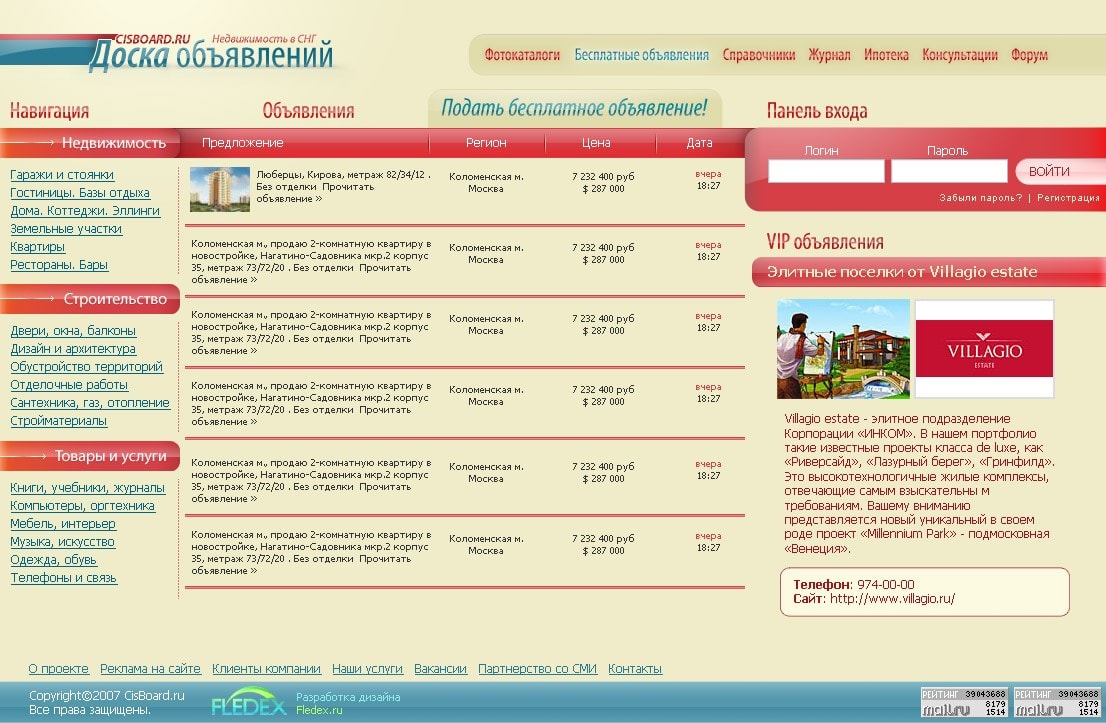
Task: Click the Забыли пароль? link
Action: [x=980, y=198]
